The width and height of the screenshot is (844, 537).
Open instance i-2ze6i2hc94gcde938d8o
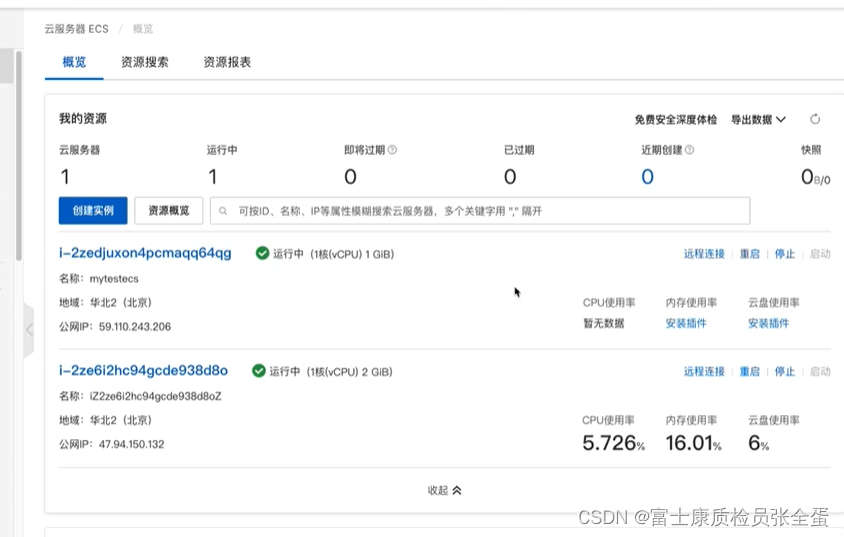tap(143, 371)
